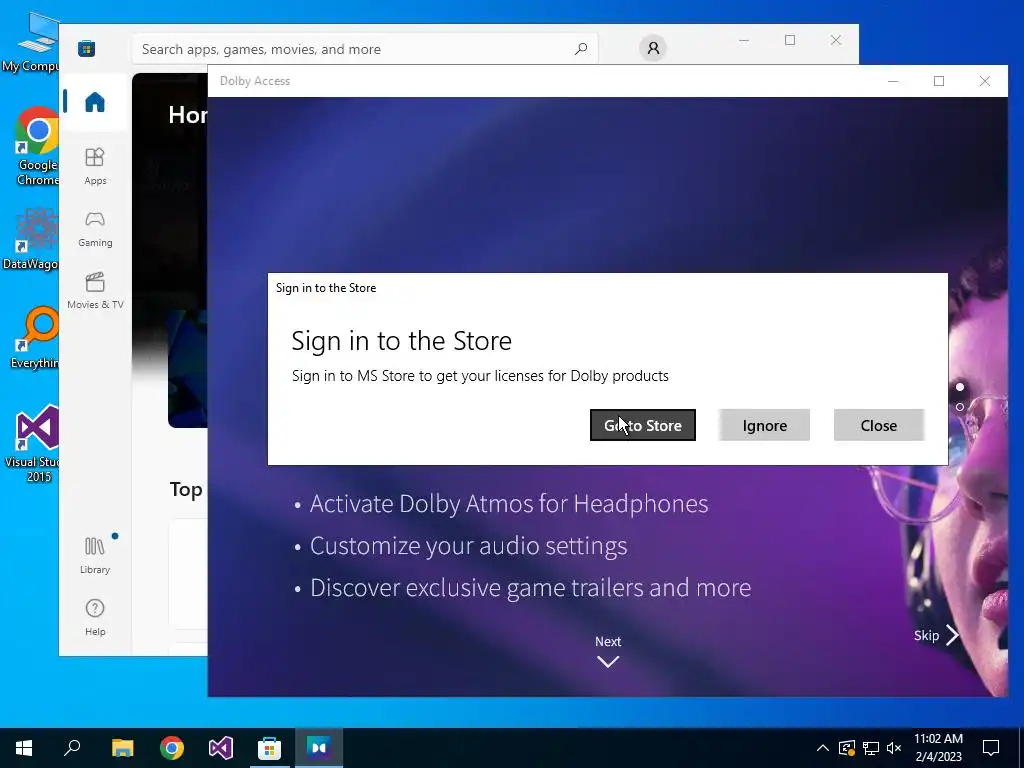Choose Ignore in the sign-in dialog
This screenshot has height=768, width=1024.
[x=764, y=425]
